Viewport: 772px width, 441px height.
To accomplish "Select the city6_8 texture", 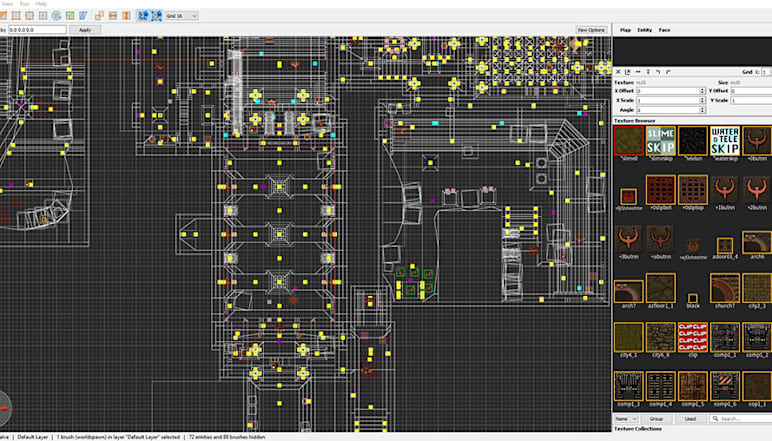I will tap(660, 337).
